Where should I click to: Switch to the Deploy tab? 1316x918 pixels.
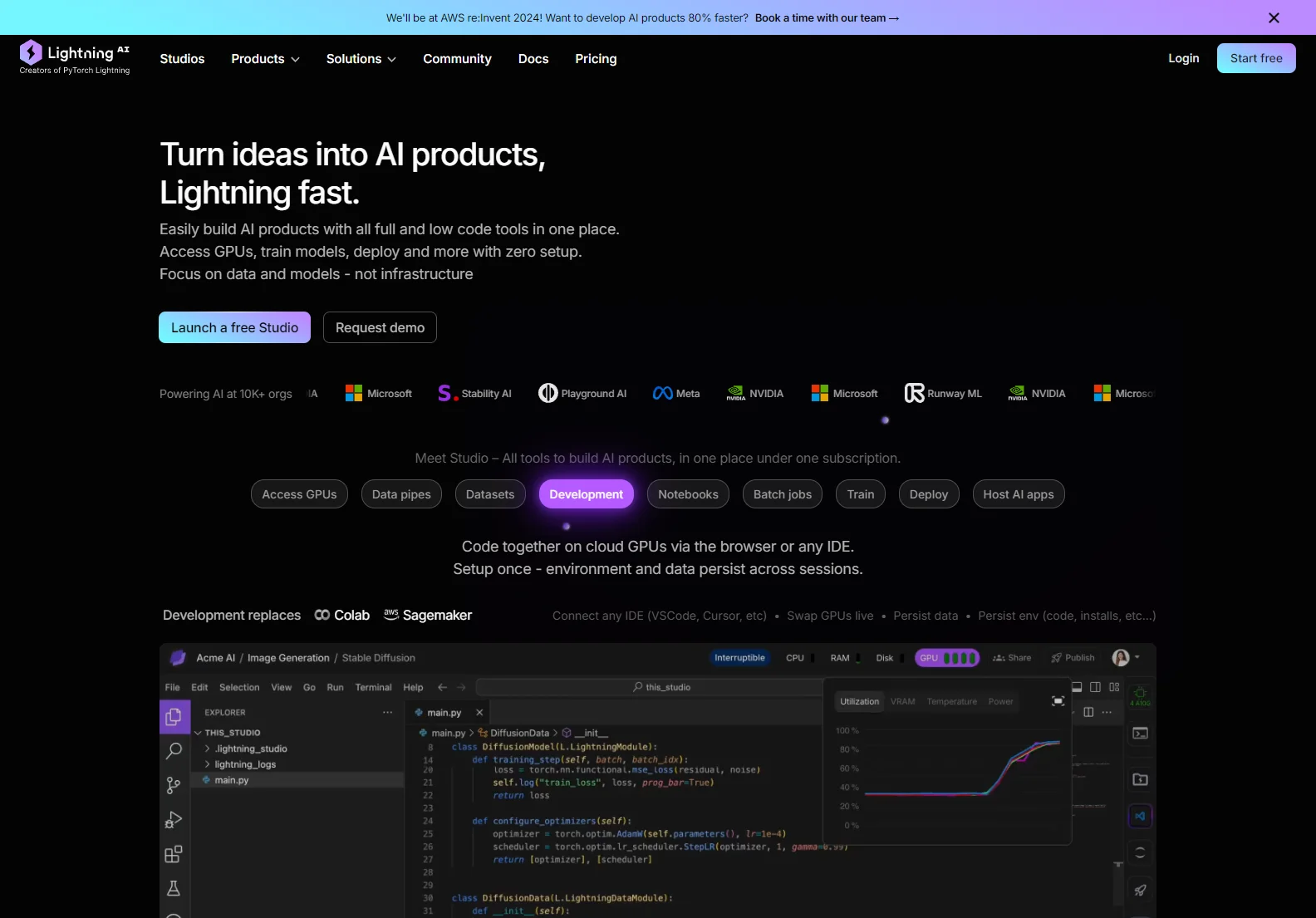[x=929, y=494]
